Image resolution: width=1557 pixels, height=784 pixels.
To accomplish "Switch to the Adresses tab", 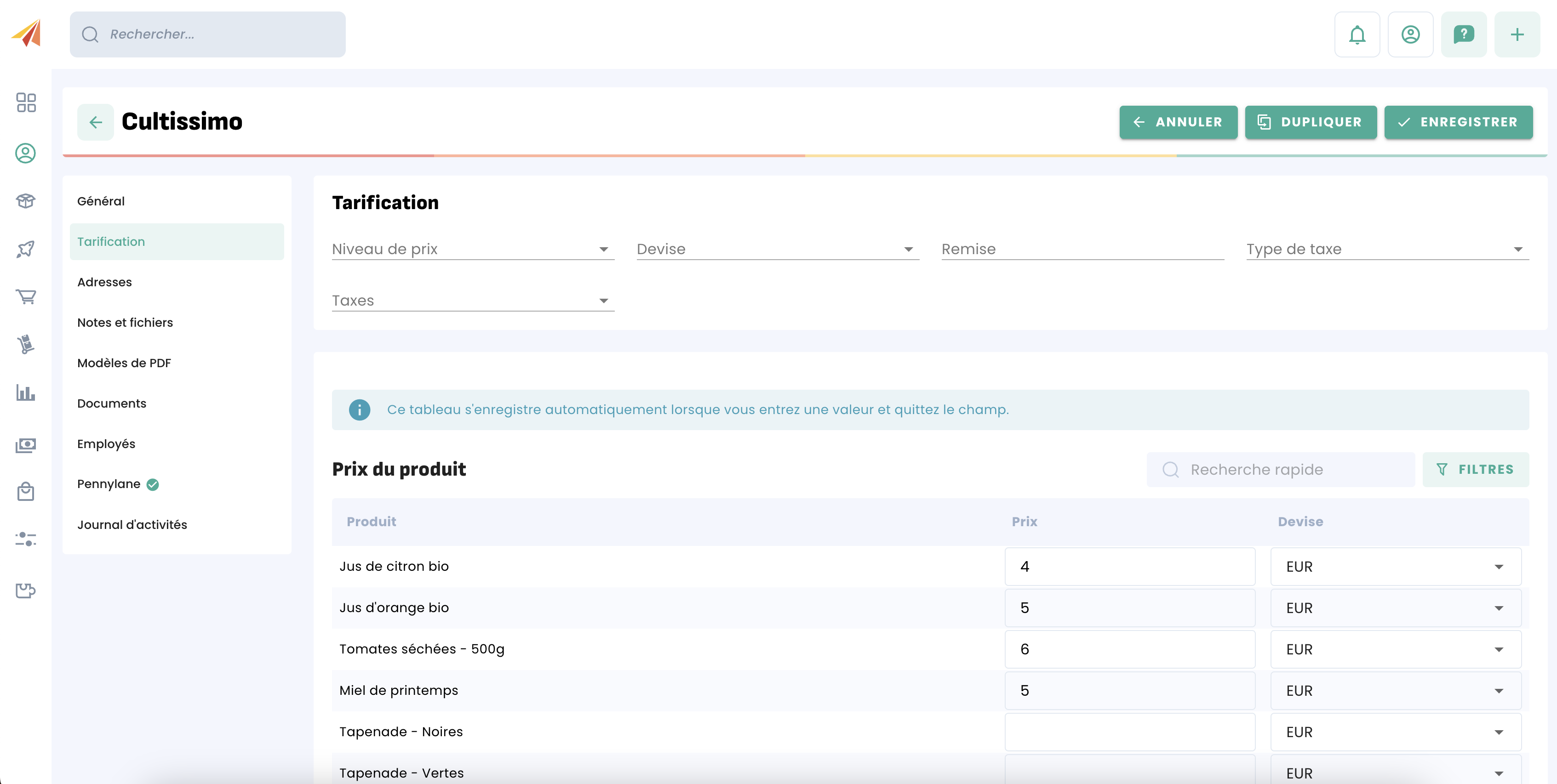I will [104, 282].
